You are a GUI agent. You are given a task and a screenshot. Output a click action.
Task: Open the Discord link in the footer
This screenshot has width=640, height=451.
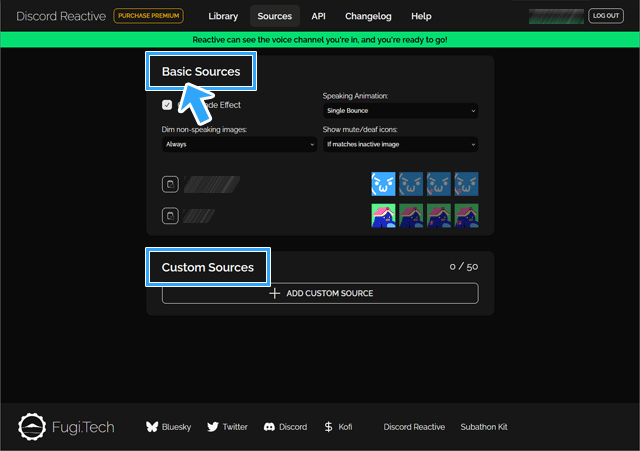click(x=285, y=427)
